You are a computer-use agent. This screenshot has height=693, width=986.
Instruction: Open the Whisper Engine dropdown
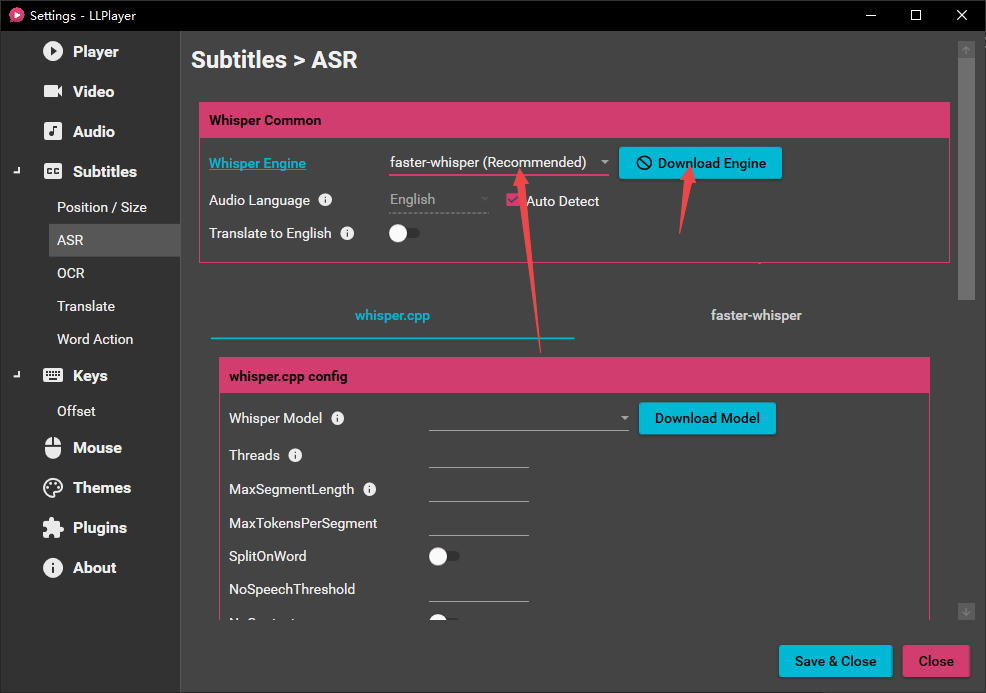pos(500,162)
